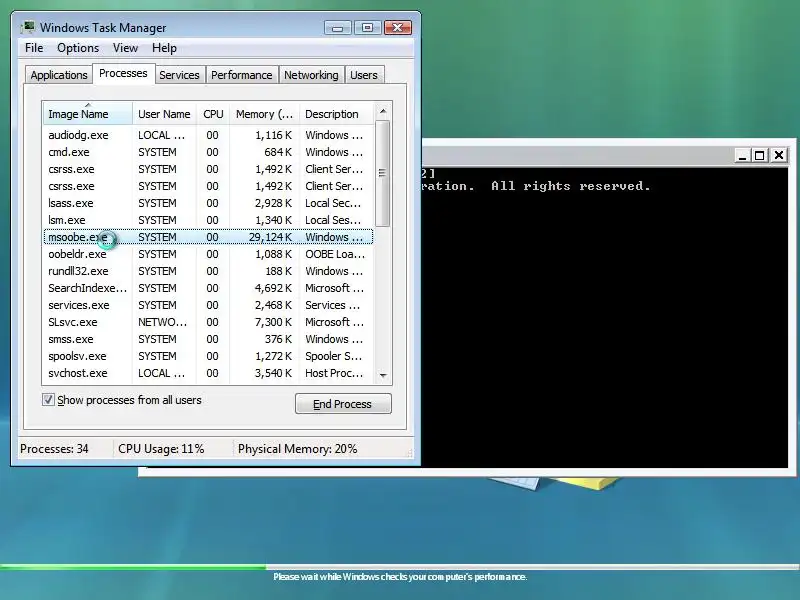800x600 pixels.
Task: Click Physical Memory: 20% in status bar
Action: tap(297, 449)
